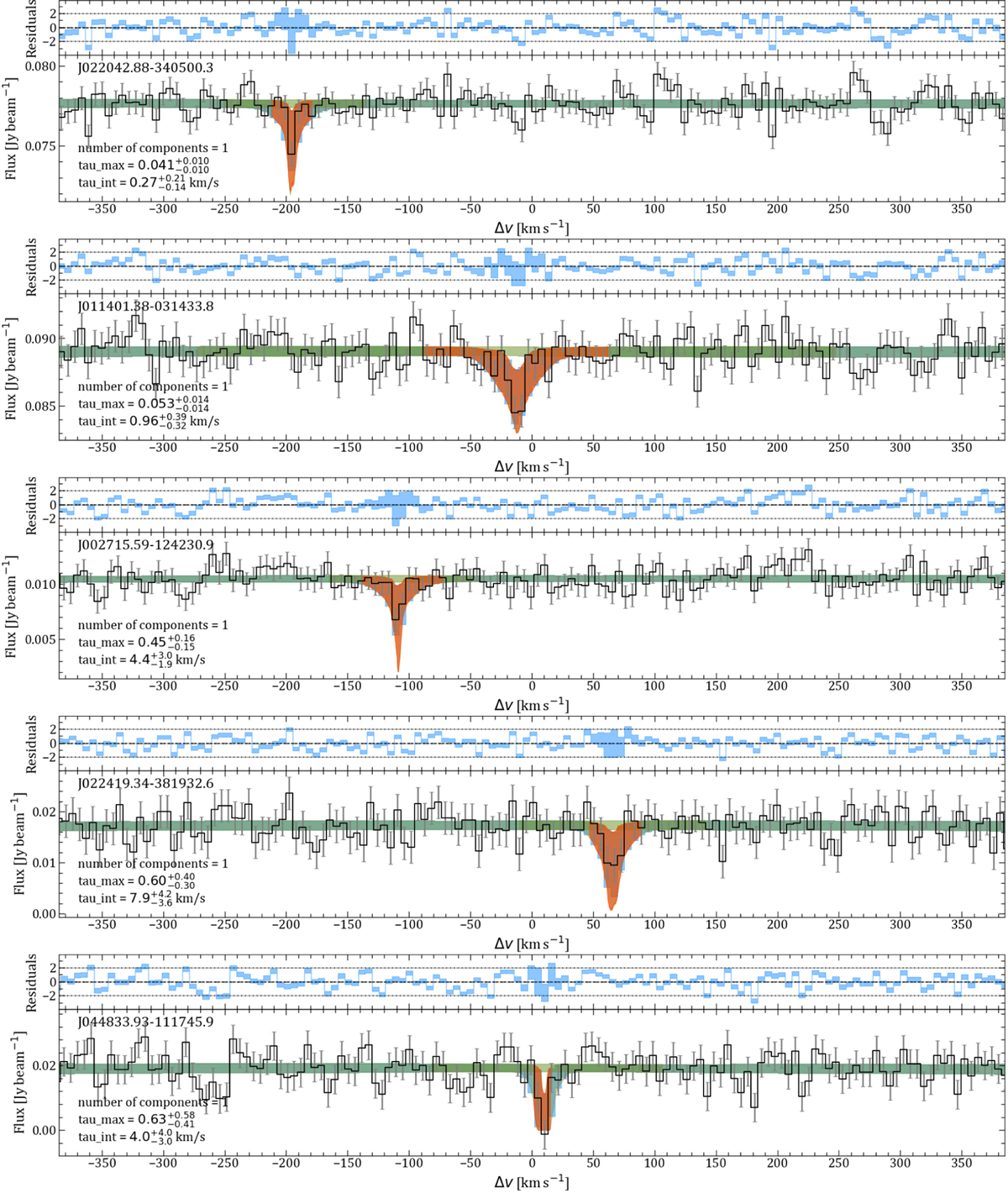Click the tau_int = 0.96 km/s annotation

(x=148, y=422)
